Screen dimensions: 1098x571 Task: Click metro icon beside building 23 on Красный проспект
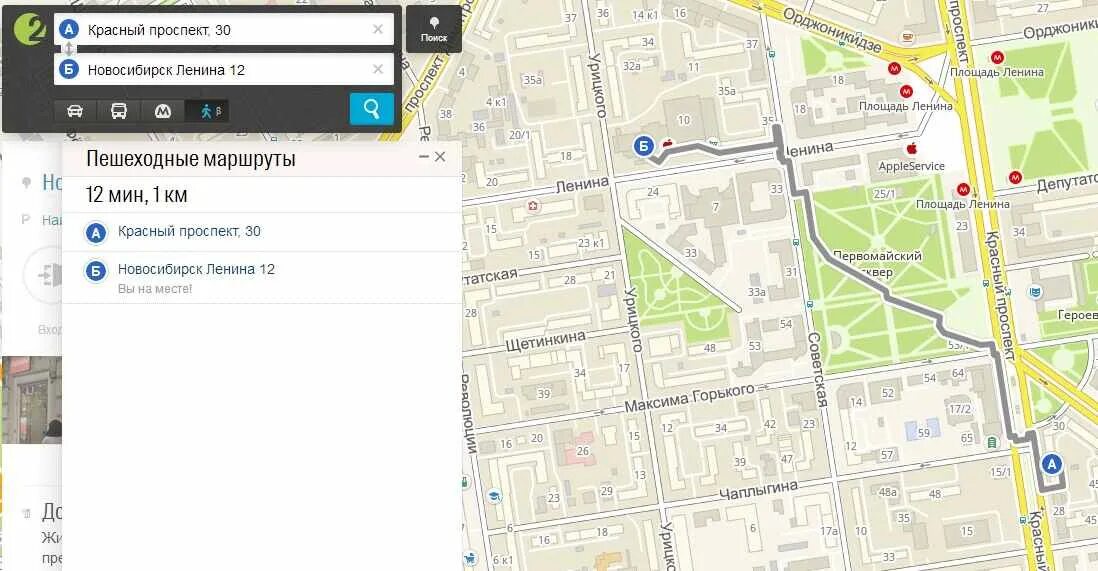[x=963, y=189]
